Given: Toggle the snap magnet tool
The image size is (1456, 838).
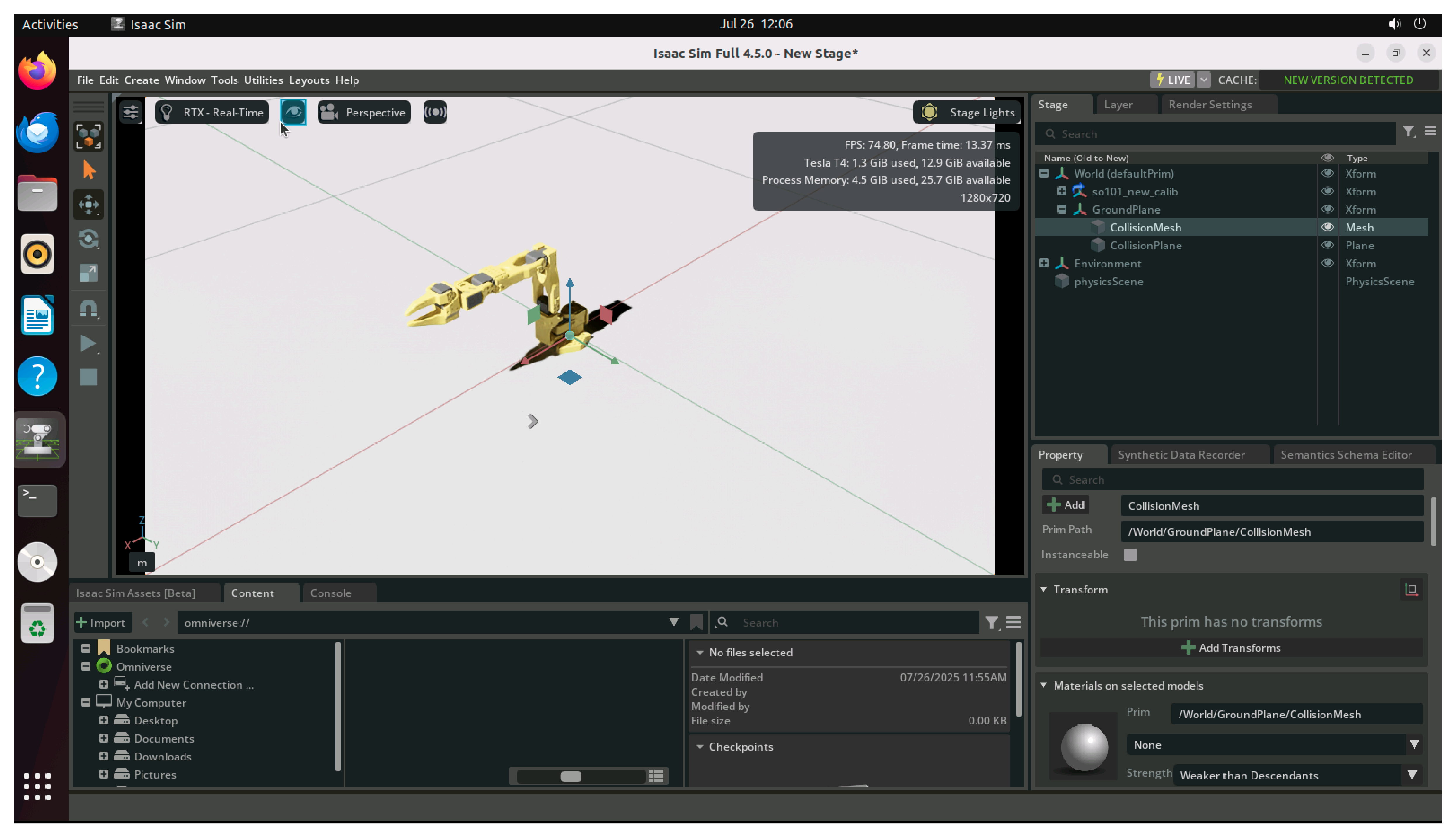Looking at the screenshot, I should tap(88, 308).
